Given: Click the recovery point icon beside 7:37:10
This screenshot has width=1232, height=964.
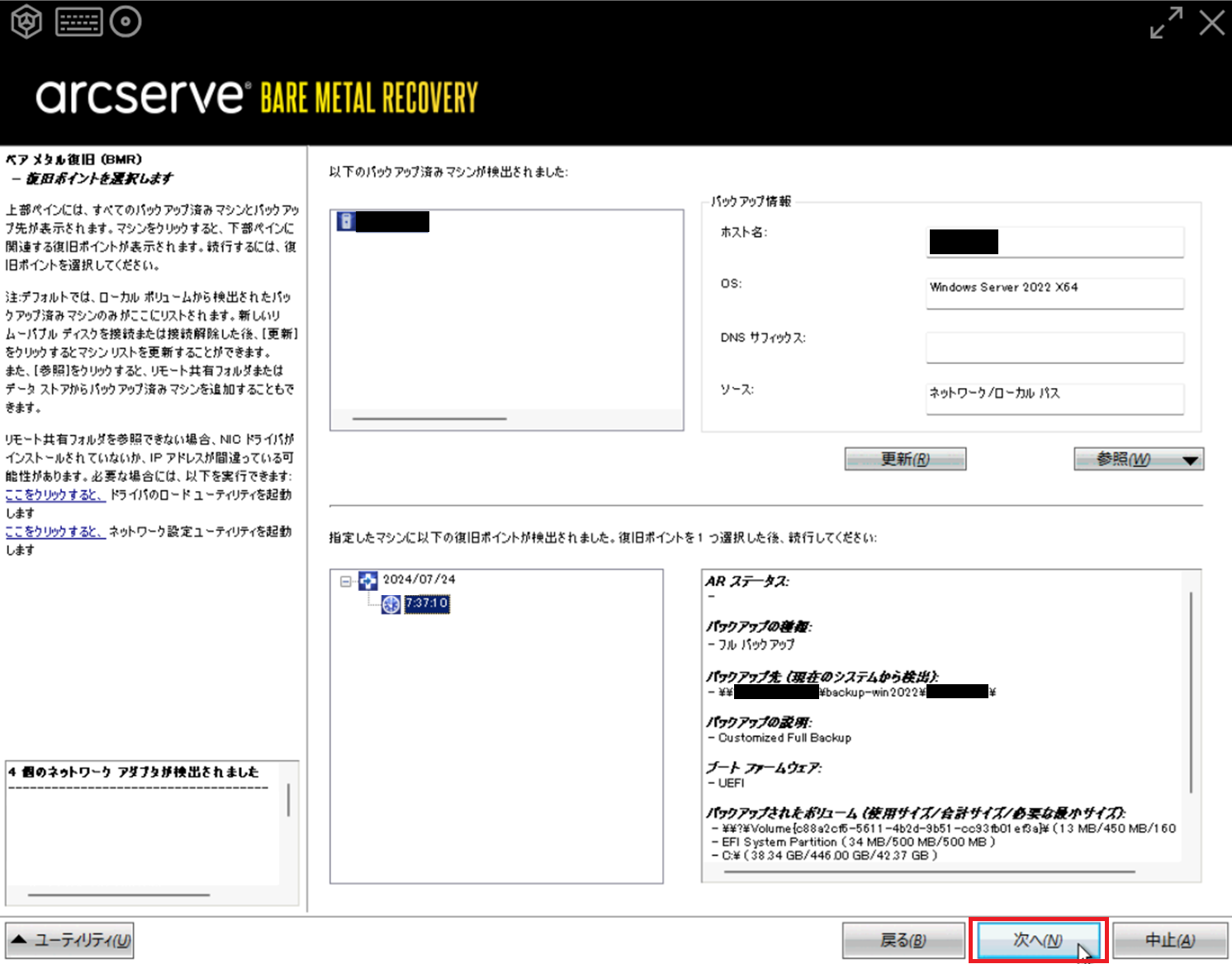Looking at the screenshot, I should click(391, 604).
